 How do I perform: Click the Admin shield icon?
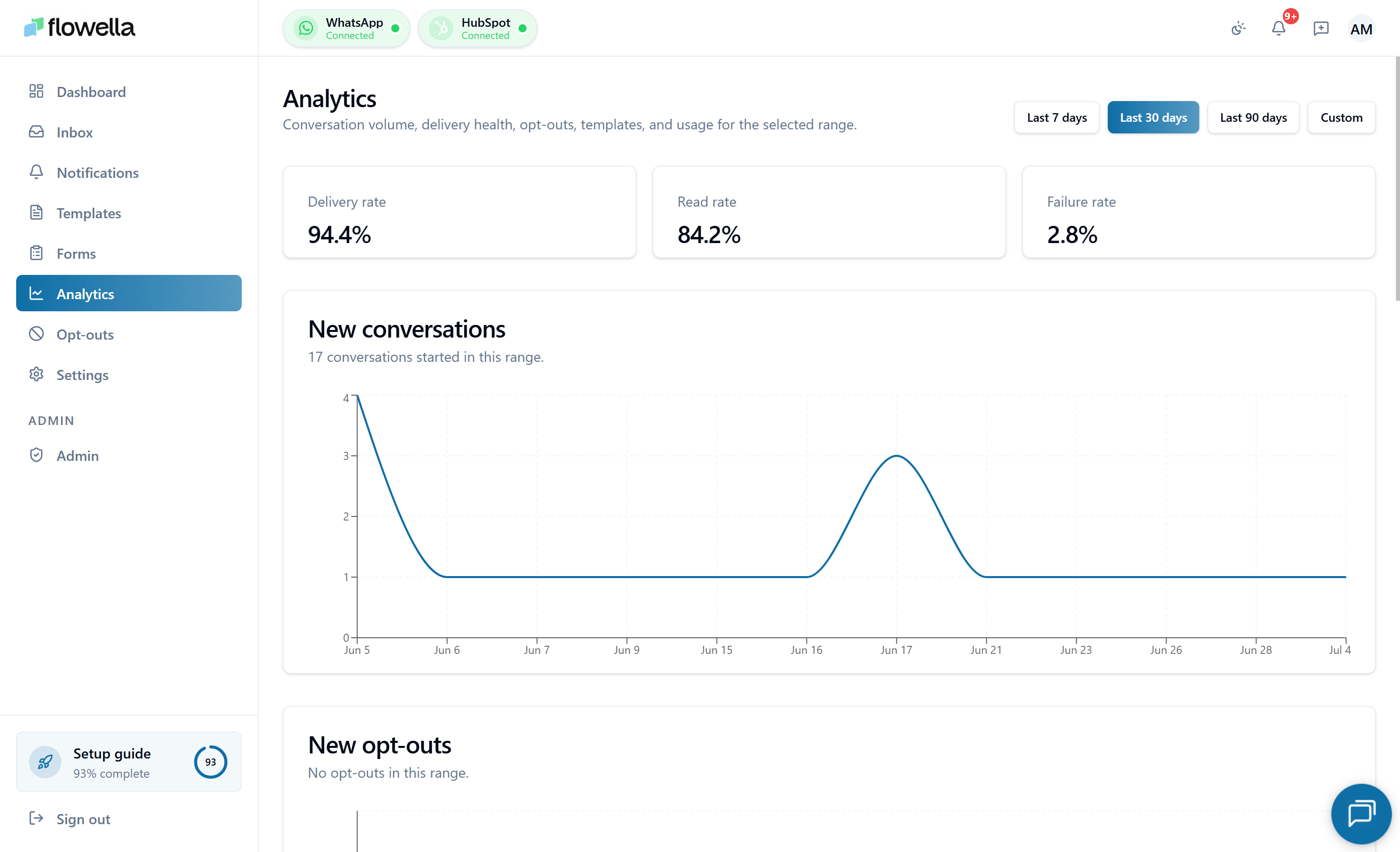pos(36,455)
